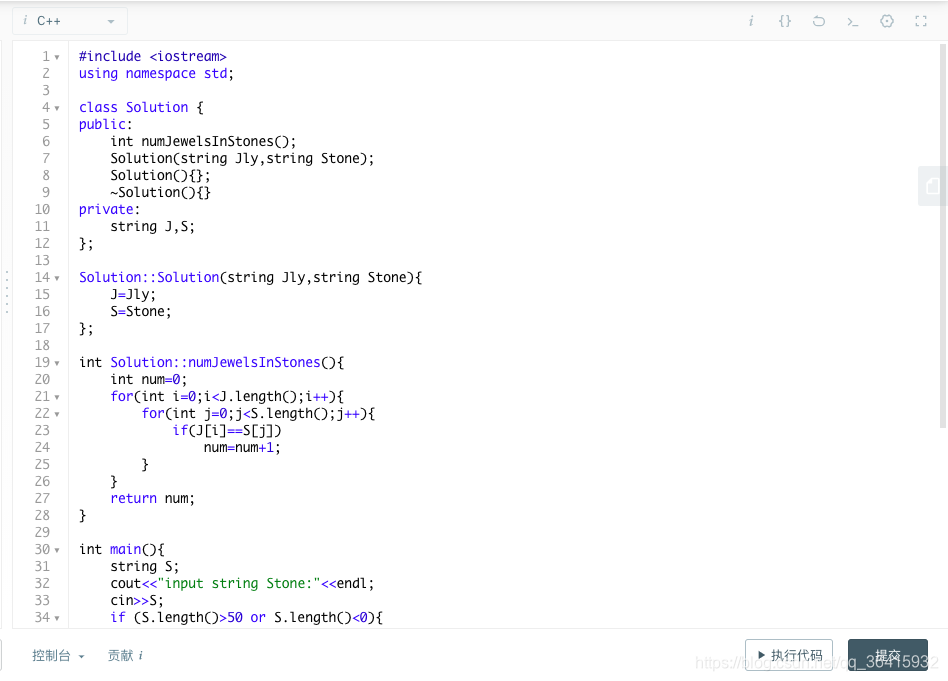
Task: Click 'int main(){' on line 30
Action: (x=122, y=549)
